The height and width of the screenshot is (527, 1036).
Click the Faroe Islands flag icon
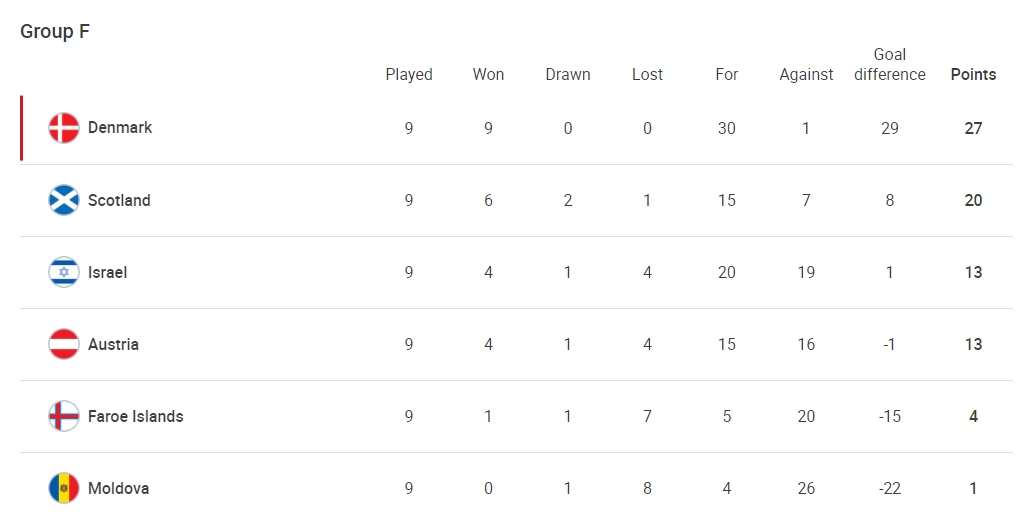[x=64, y=416]
